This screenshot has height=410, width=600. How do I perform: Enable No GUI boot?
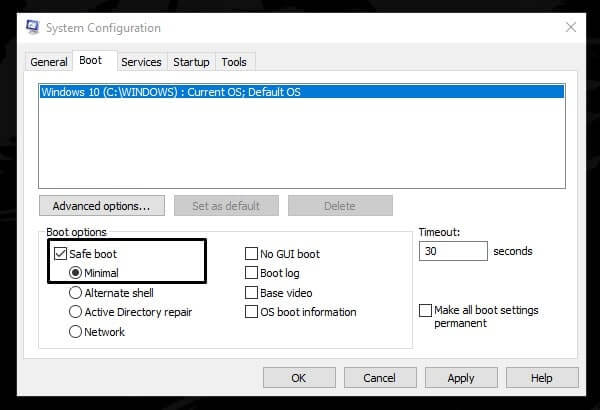tap(251, 253)
